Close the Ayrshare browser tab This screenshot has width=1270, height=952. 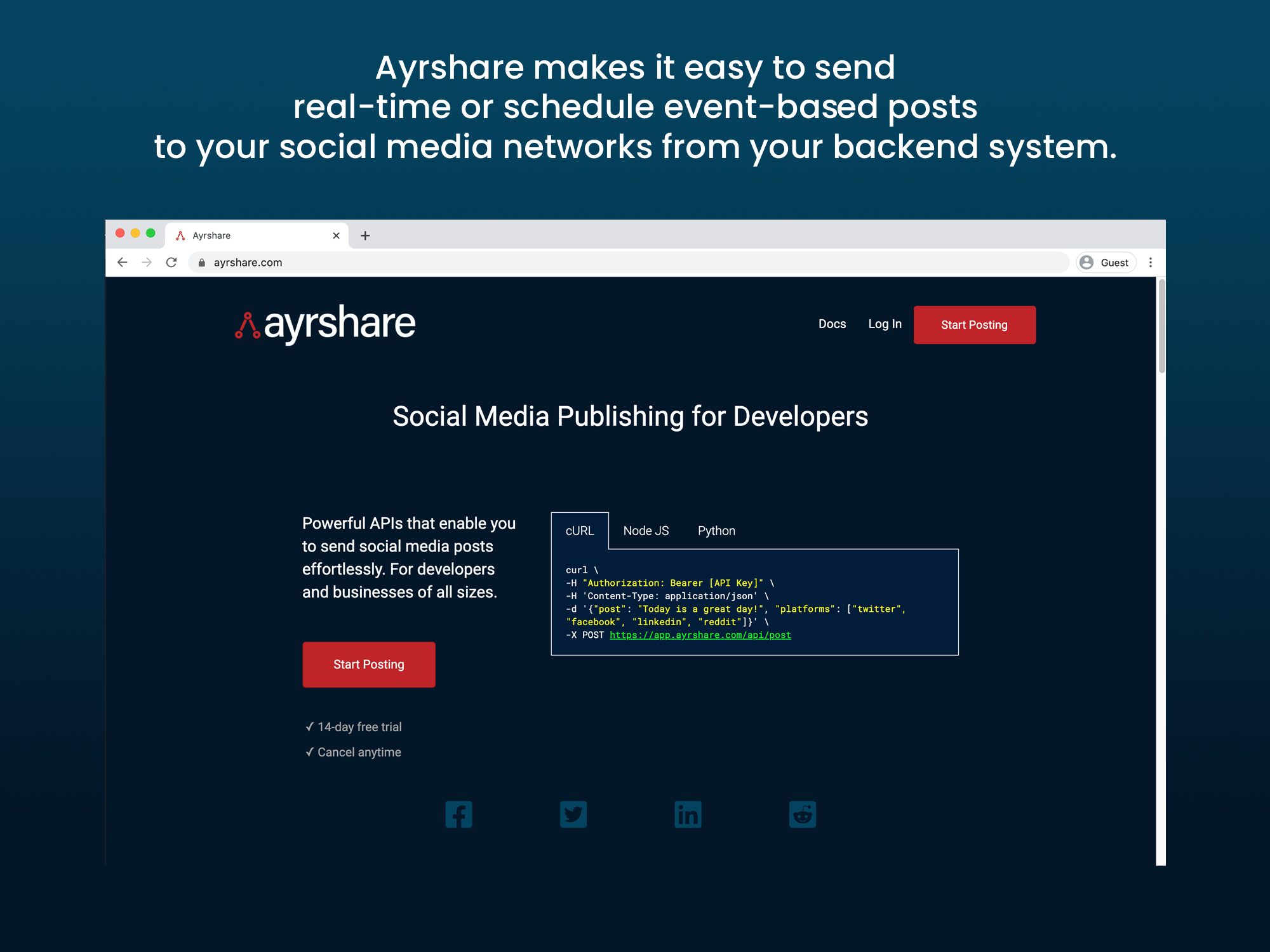[x=336, y=235]
